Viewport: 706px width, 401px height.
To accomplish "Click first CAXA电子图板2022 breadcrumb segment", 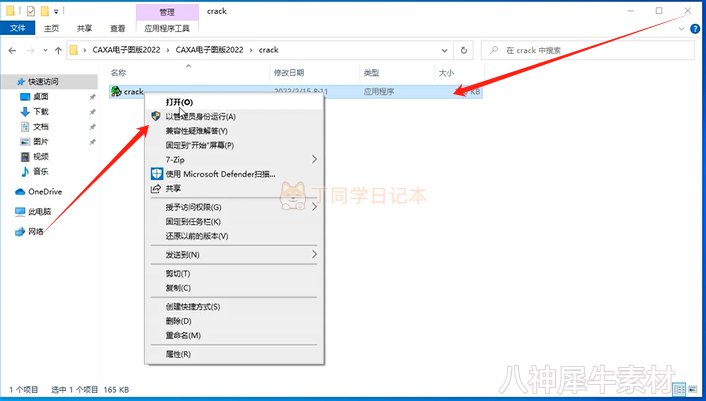I will point(126,50).
